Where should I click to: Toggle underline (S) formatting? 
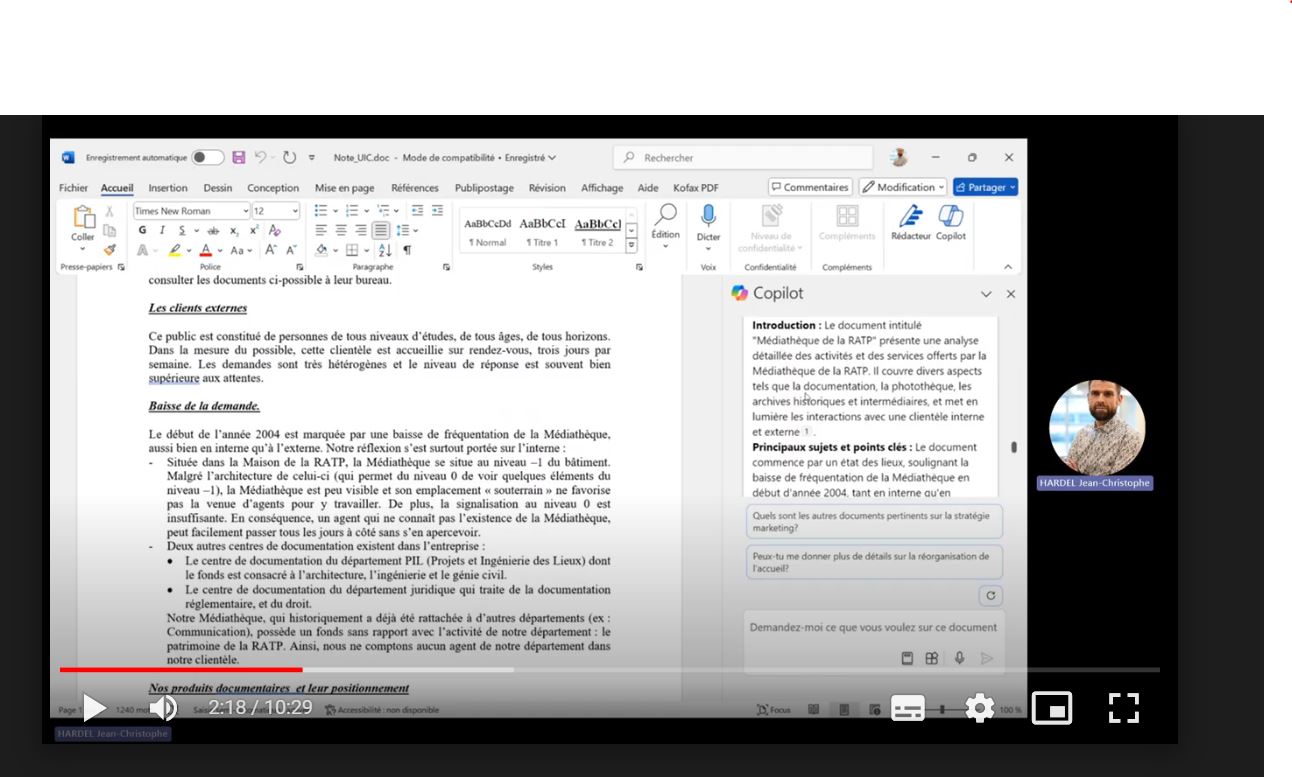point(181,230)
